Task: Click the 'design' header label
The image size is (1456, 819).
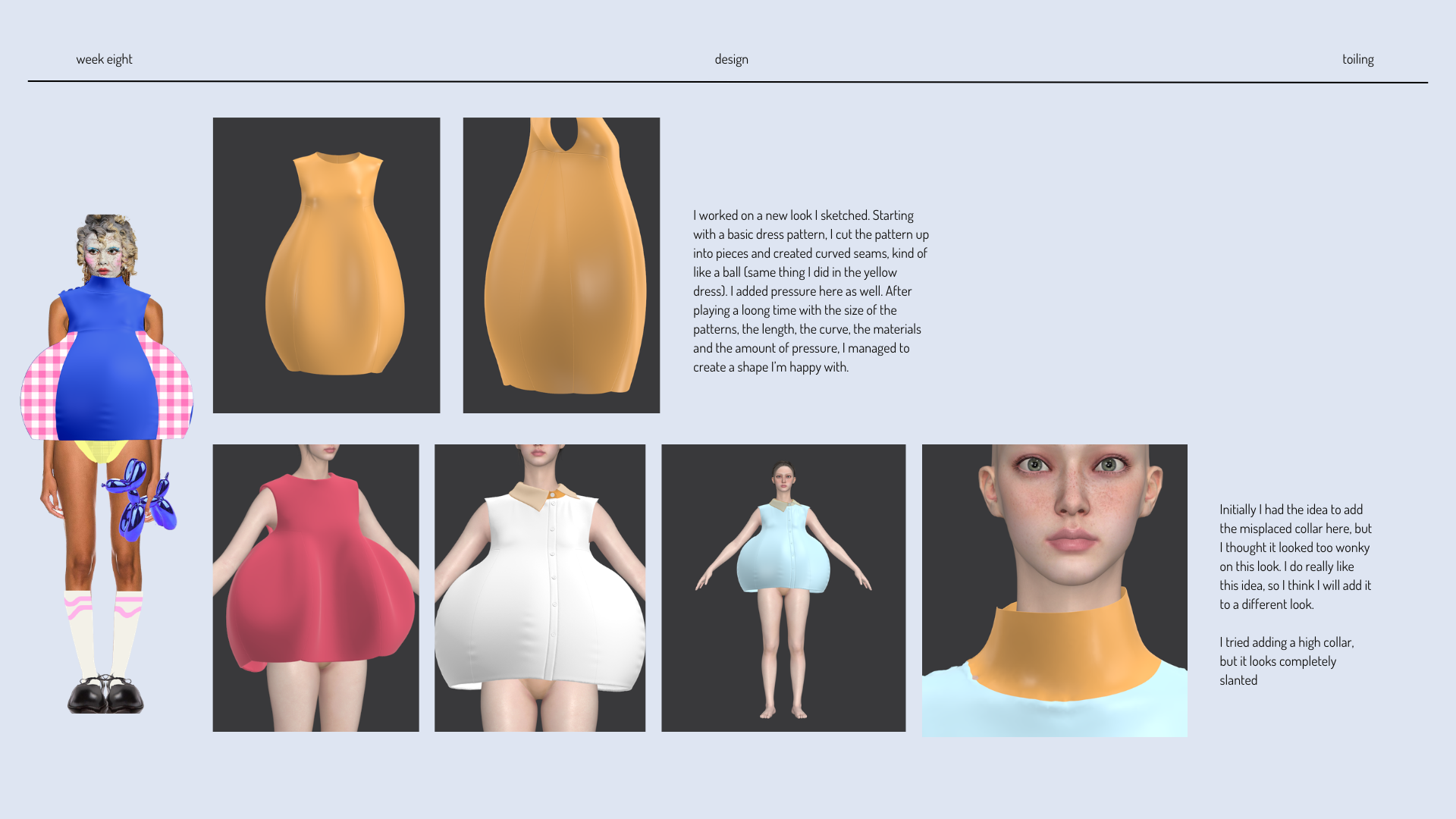Action: 731,59
